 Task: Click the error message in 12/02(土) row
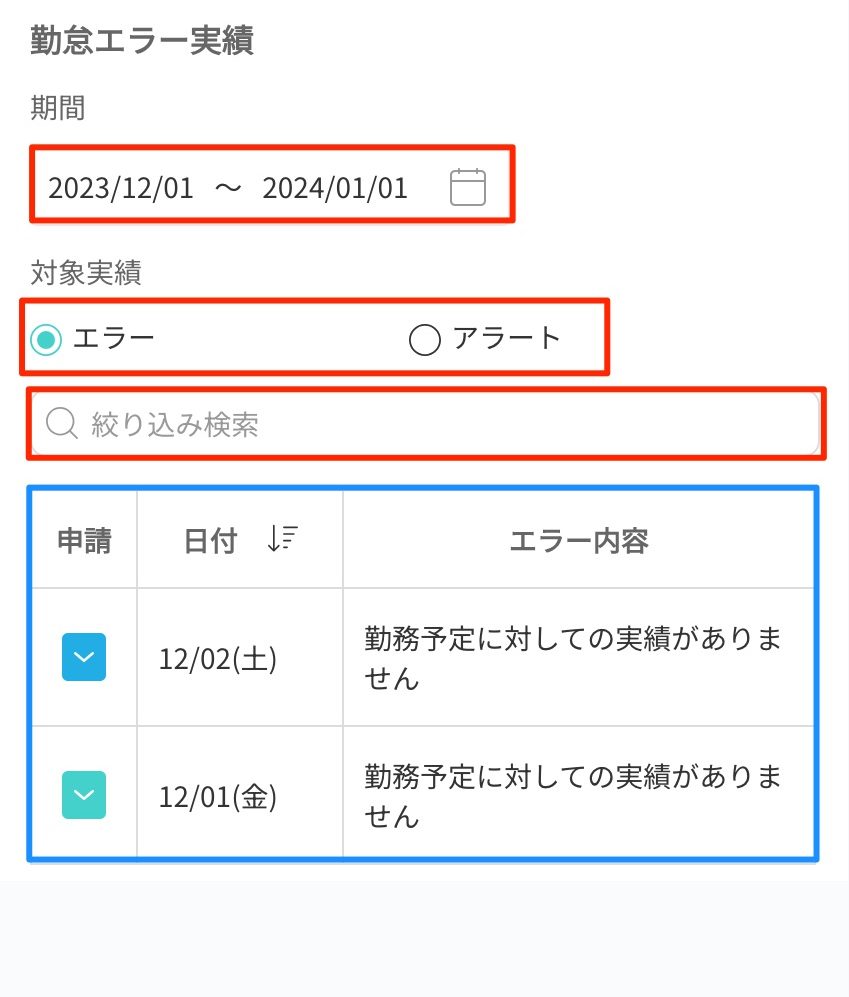[573, 659]
